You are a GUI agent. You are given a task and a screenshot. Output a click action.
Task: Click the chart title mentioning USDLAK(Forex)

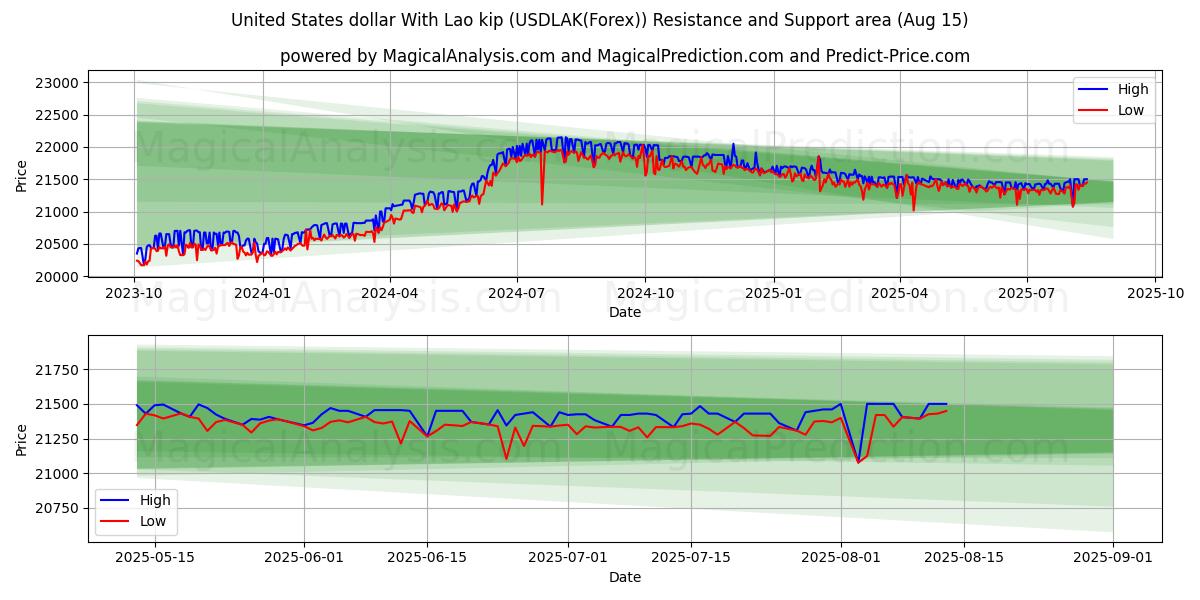599,20
